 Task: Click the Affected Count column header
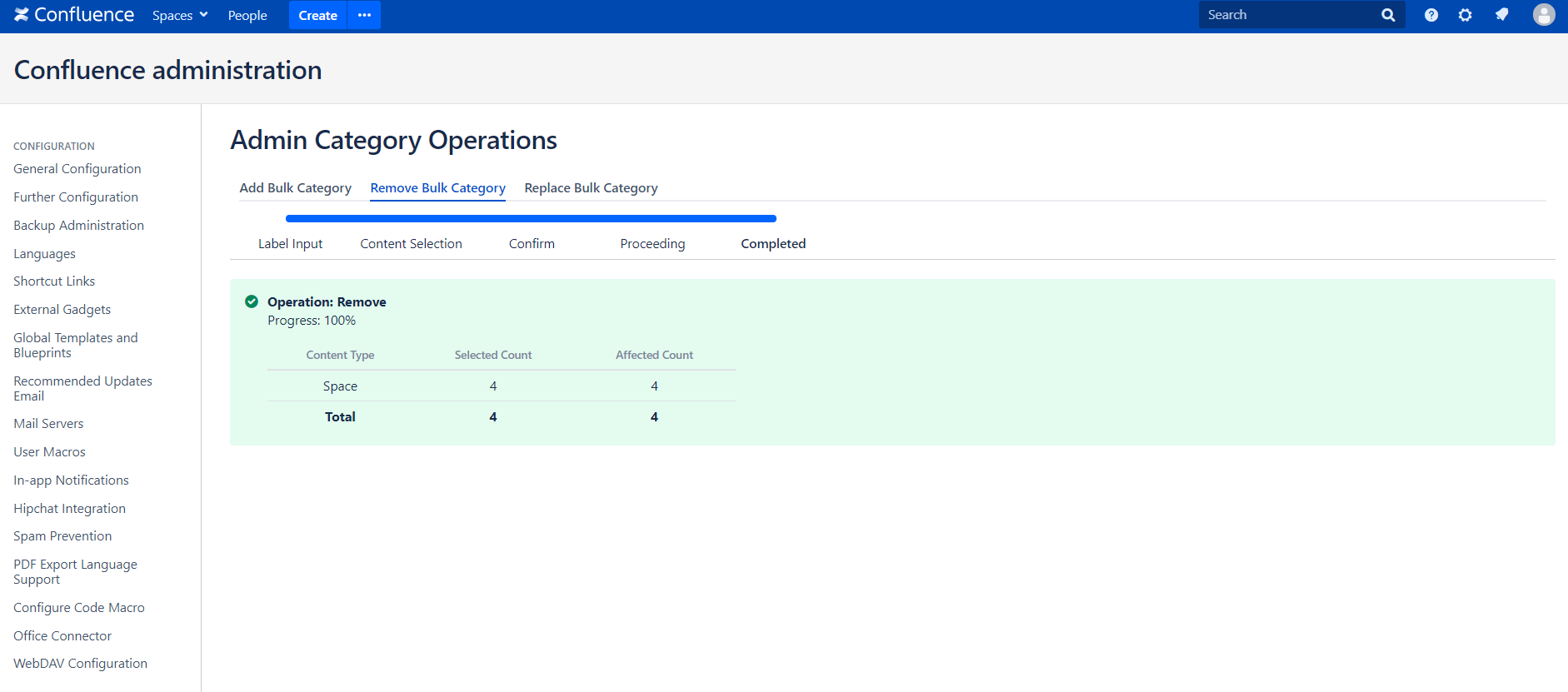(x=654, y=355)
